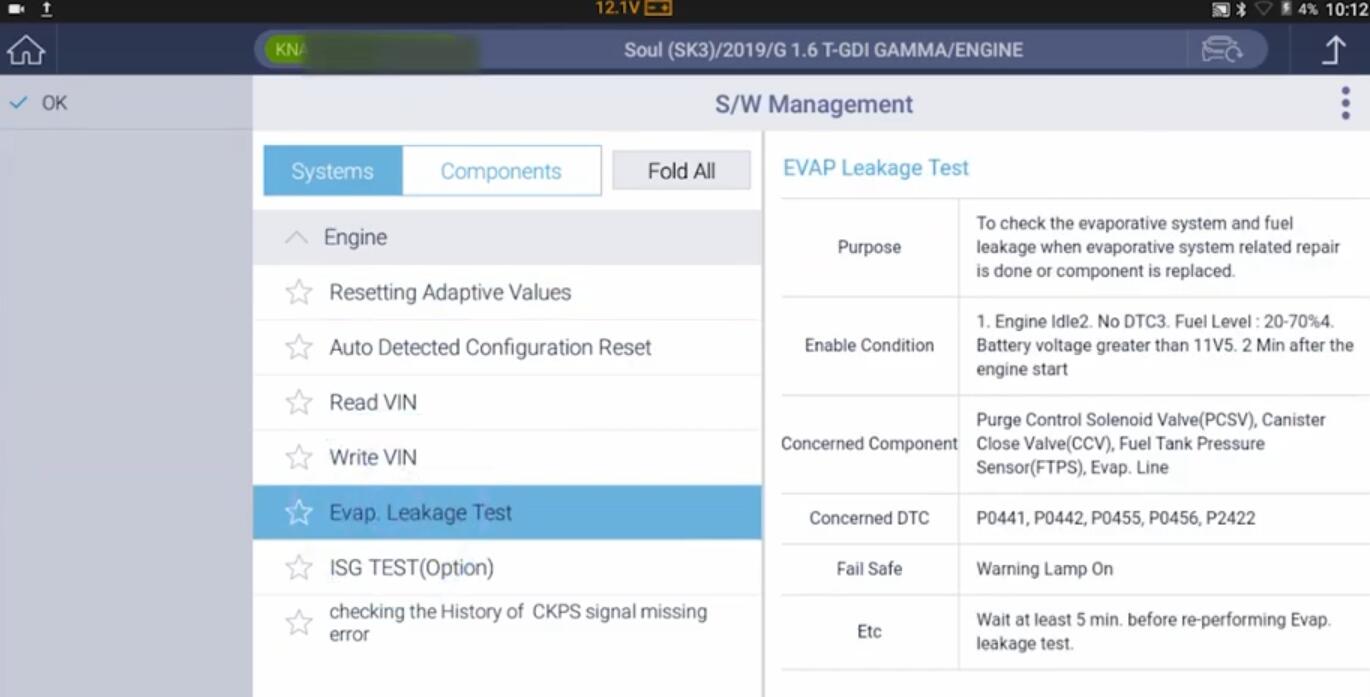Click the Enable Condition label
The width and height of the screenshot is (1370, 697).
(x=869, y=345)
